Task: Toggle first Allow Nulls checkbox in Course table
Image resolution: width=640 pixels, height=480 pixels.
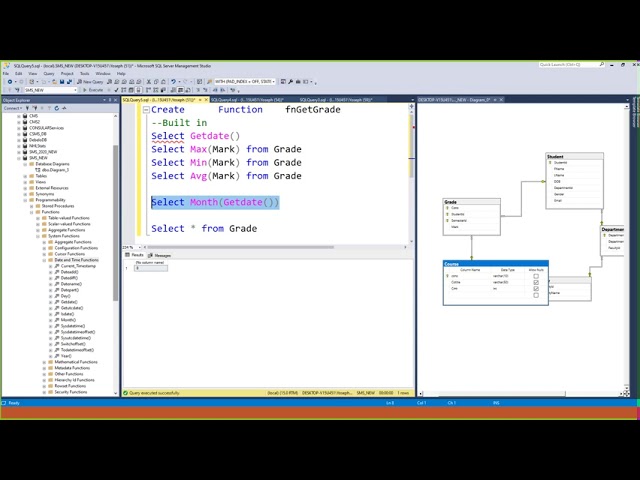Action: click(536, 276)
